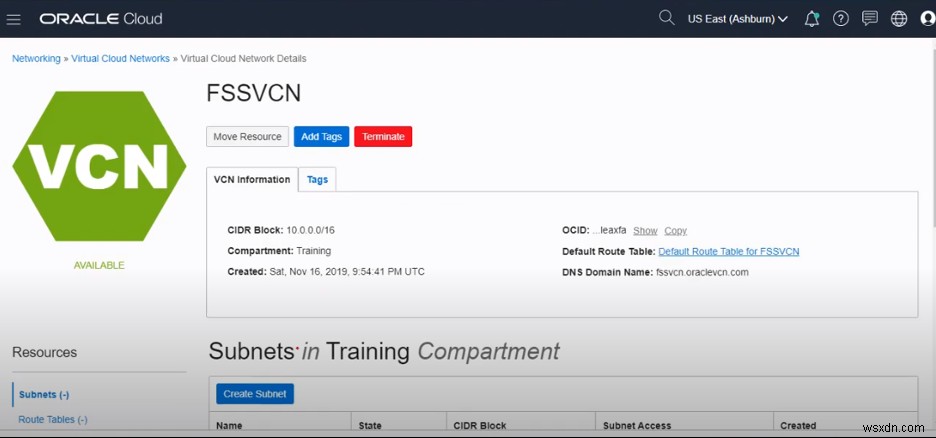Go to Networking breadcrumb link

[x=36, y=58]
